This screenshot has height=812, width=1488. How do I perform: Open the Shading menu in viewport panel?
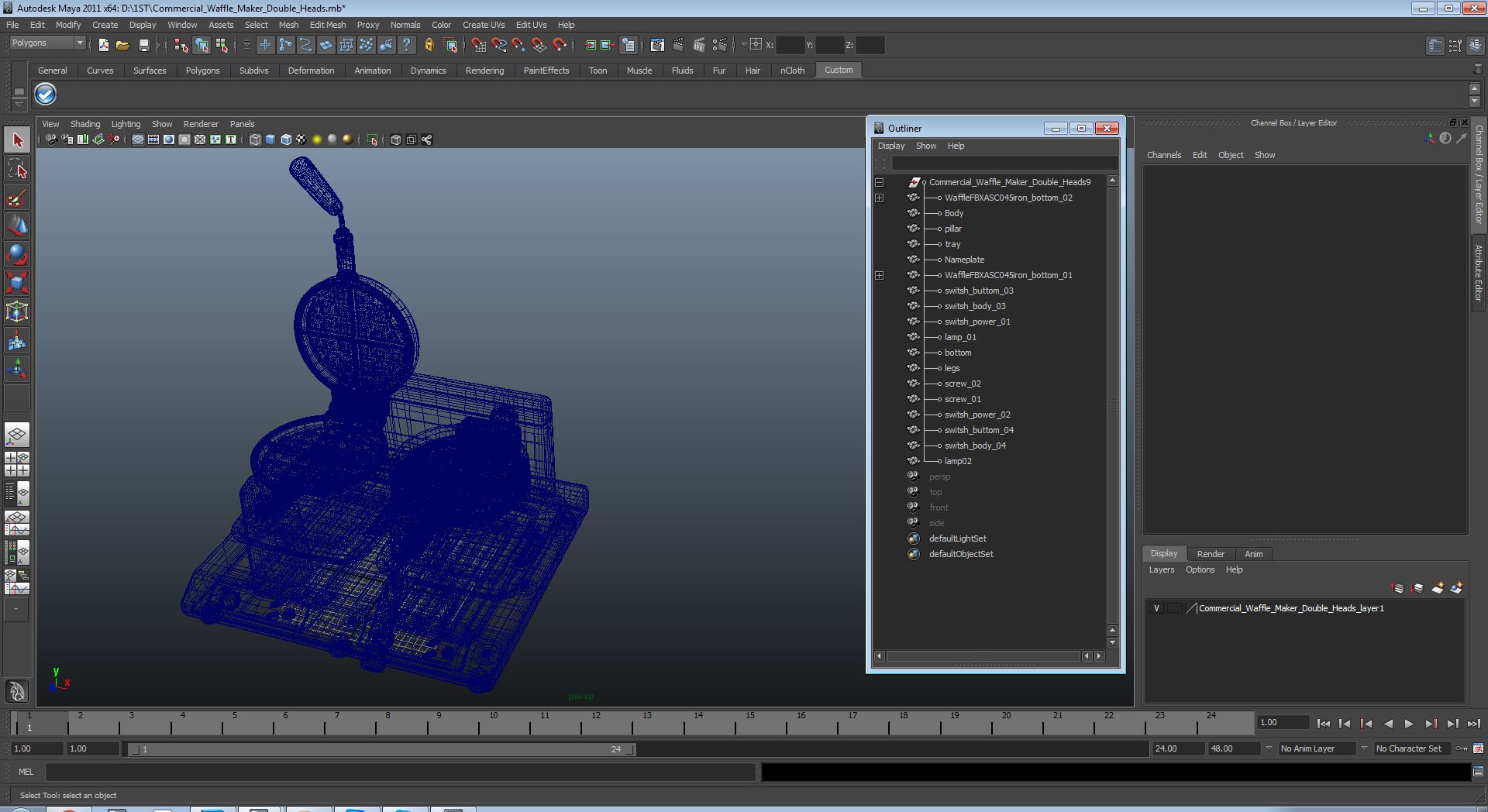pyautogui.click(x=85, y=124)
